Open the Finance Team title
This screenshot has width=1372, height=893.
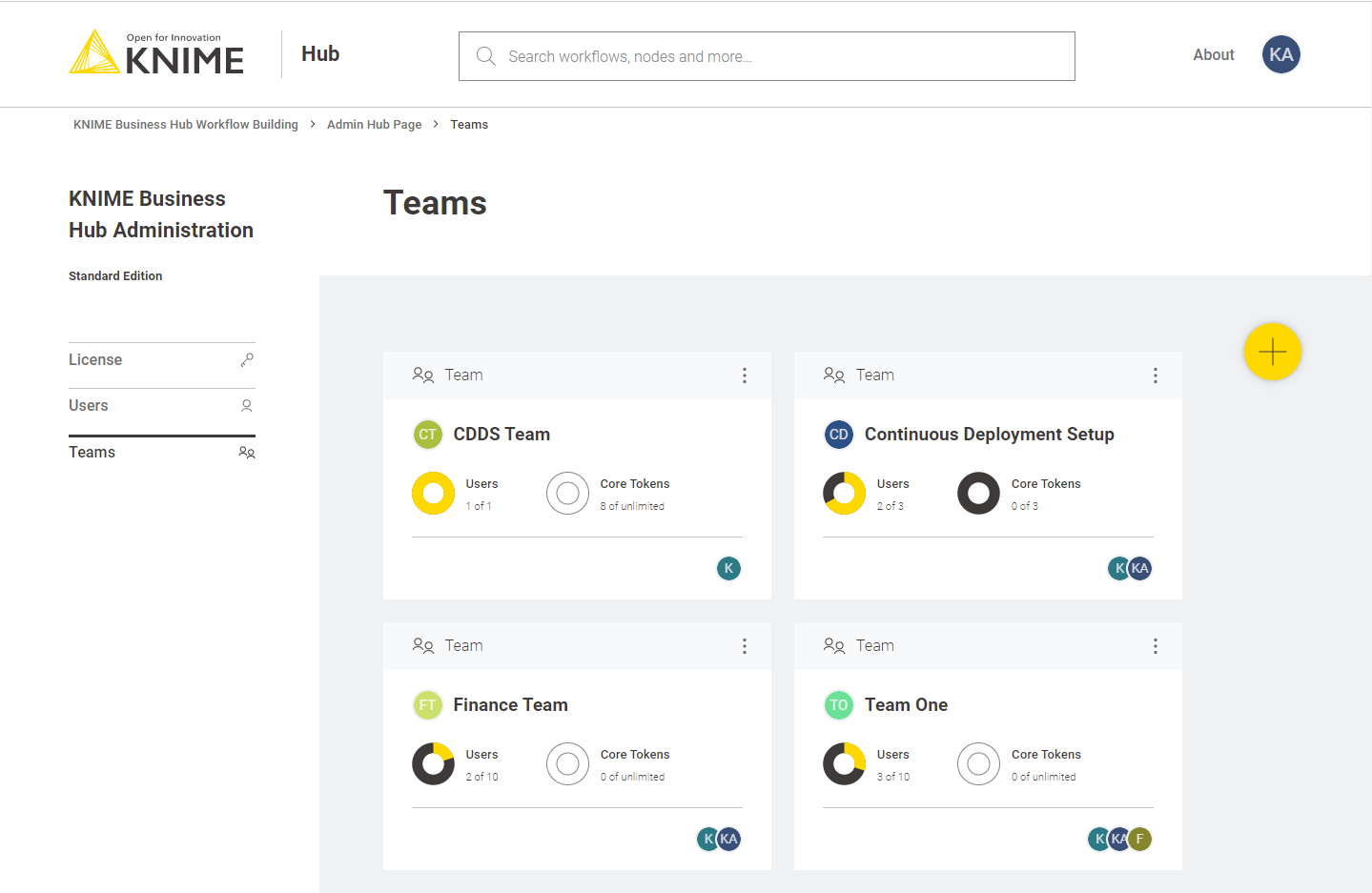tap(510, 705)
